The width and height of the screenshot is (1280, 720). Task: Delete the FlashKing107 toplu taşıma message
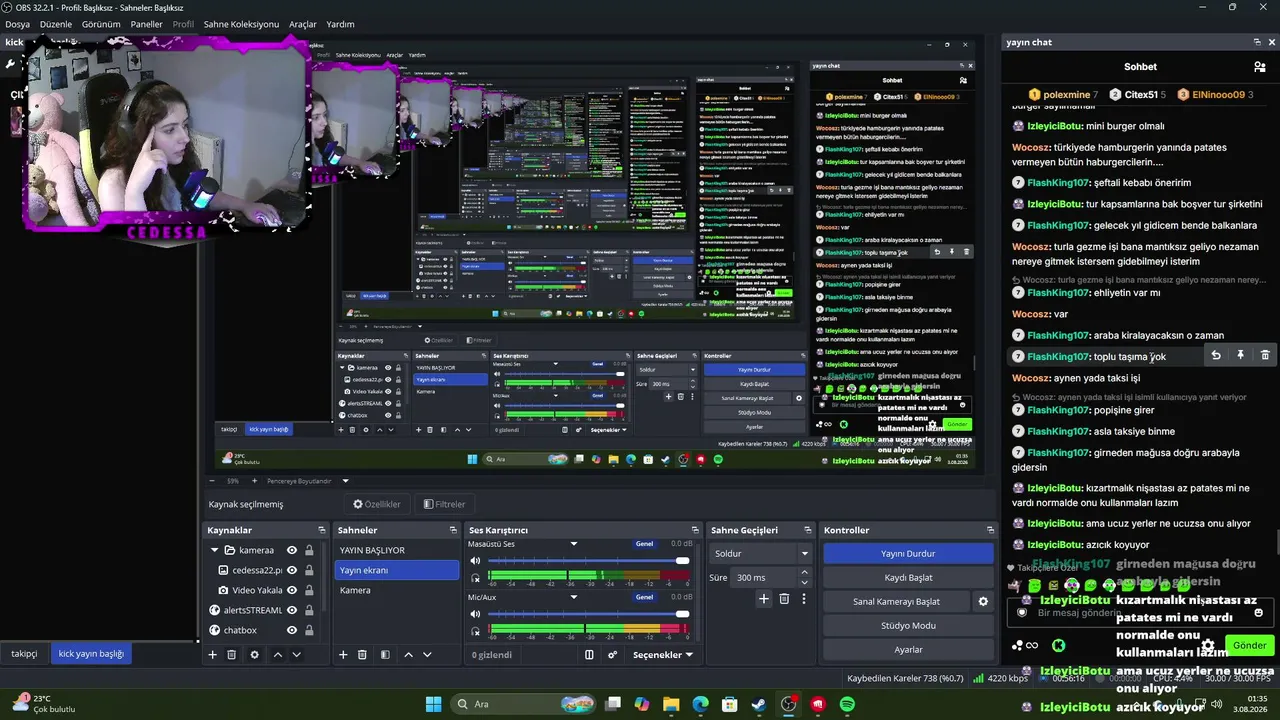pos(1265,355)
